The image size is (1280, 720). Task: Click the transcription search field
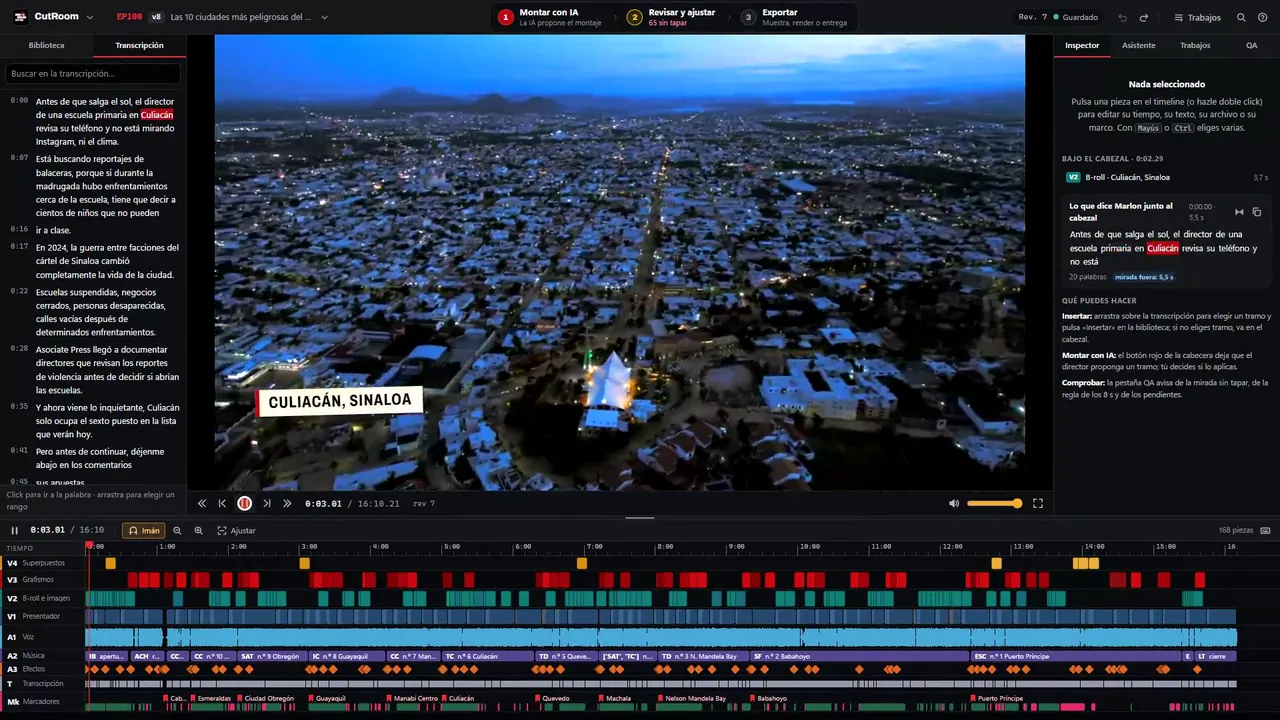point(93,74)
